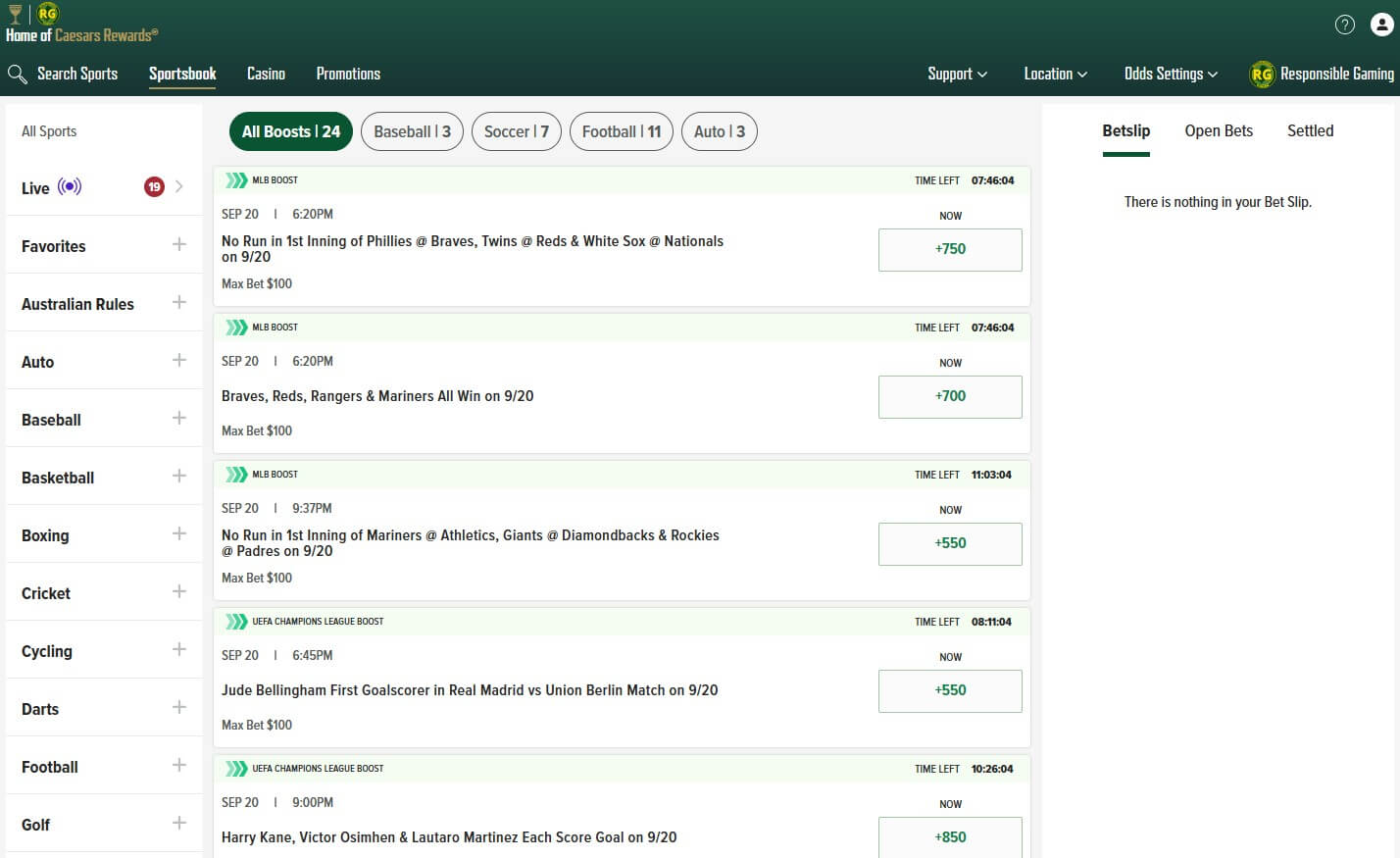Viewport: 1400px width, 858px height.
Task: Expand Darts with its plus icon
Action: coord(179,707)
